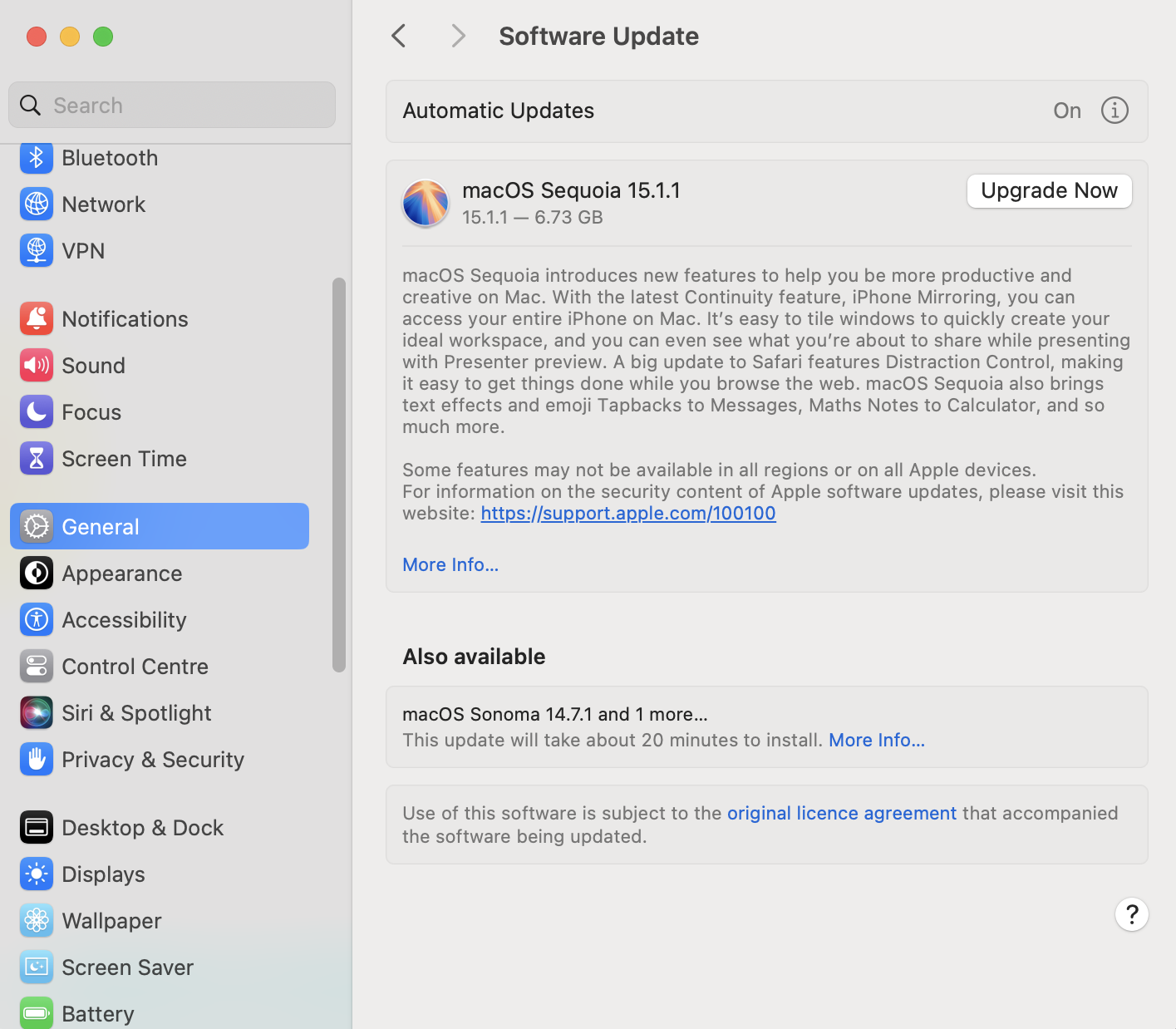Select Bluetooth label in the sidebar
The height and width of the screenshot is (1029, 1176).
point(110,158)
